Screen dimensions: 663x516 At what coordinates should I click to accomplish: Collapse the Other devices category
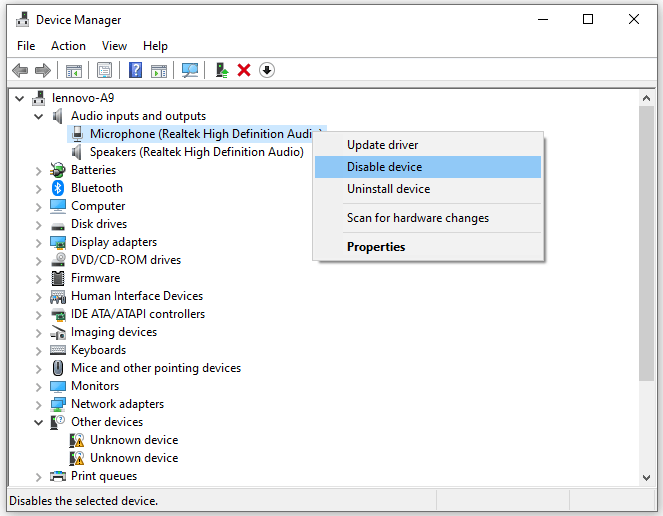(x=38, y=423)
